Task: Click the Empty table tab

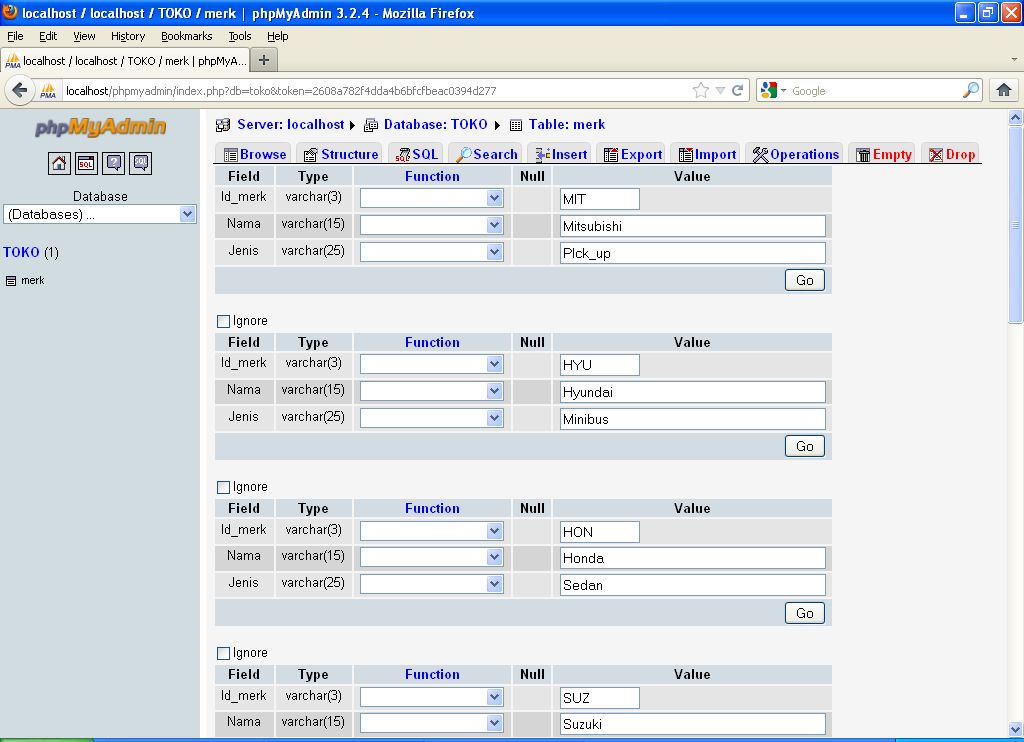Action: [x=884, y=154]
